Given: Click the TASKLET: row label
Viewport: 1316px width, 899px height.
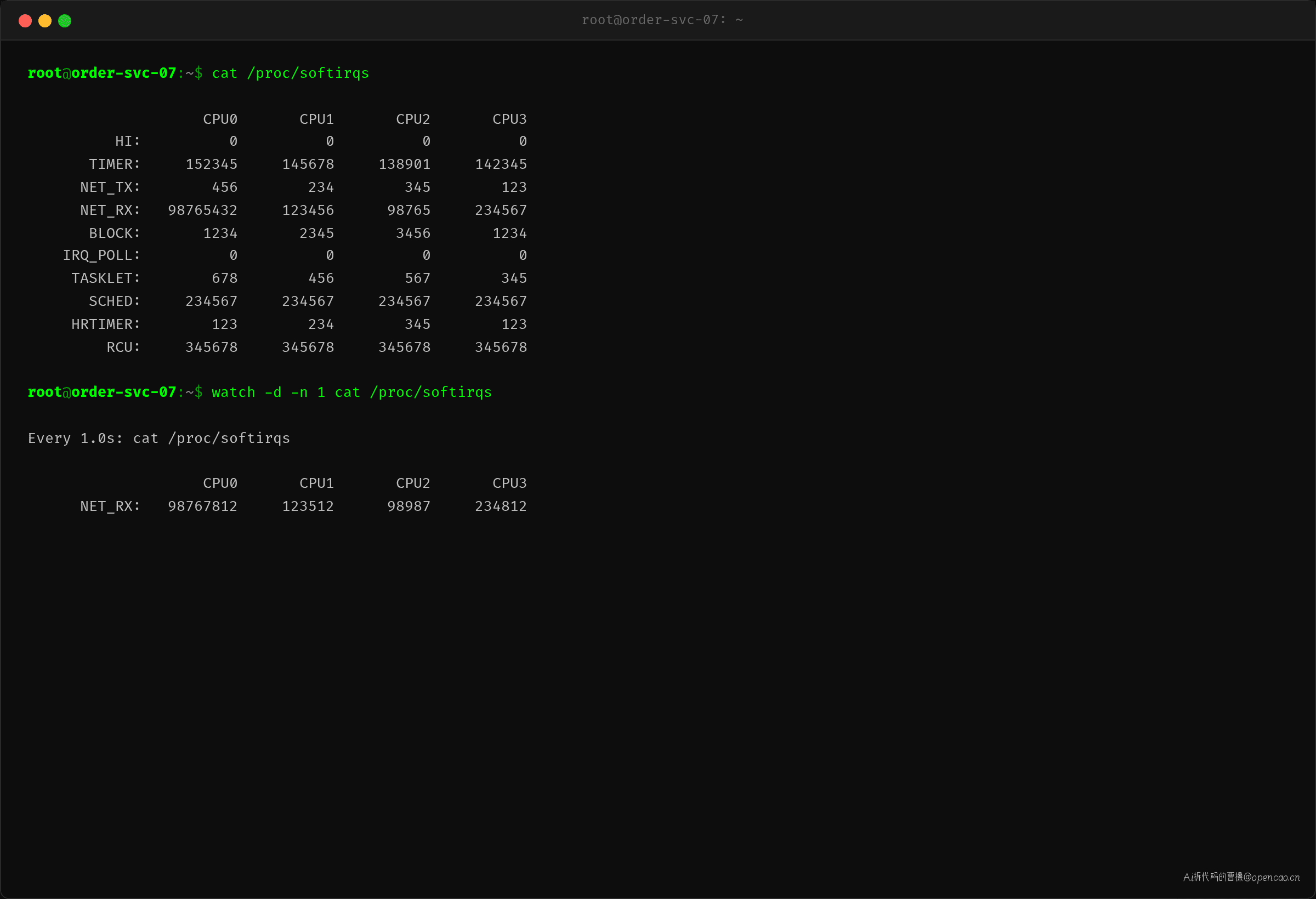Looking at the screenshot, I should pos(105,278).
